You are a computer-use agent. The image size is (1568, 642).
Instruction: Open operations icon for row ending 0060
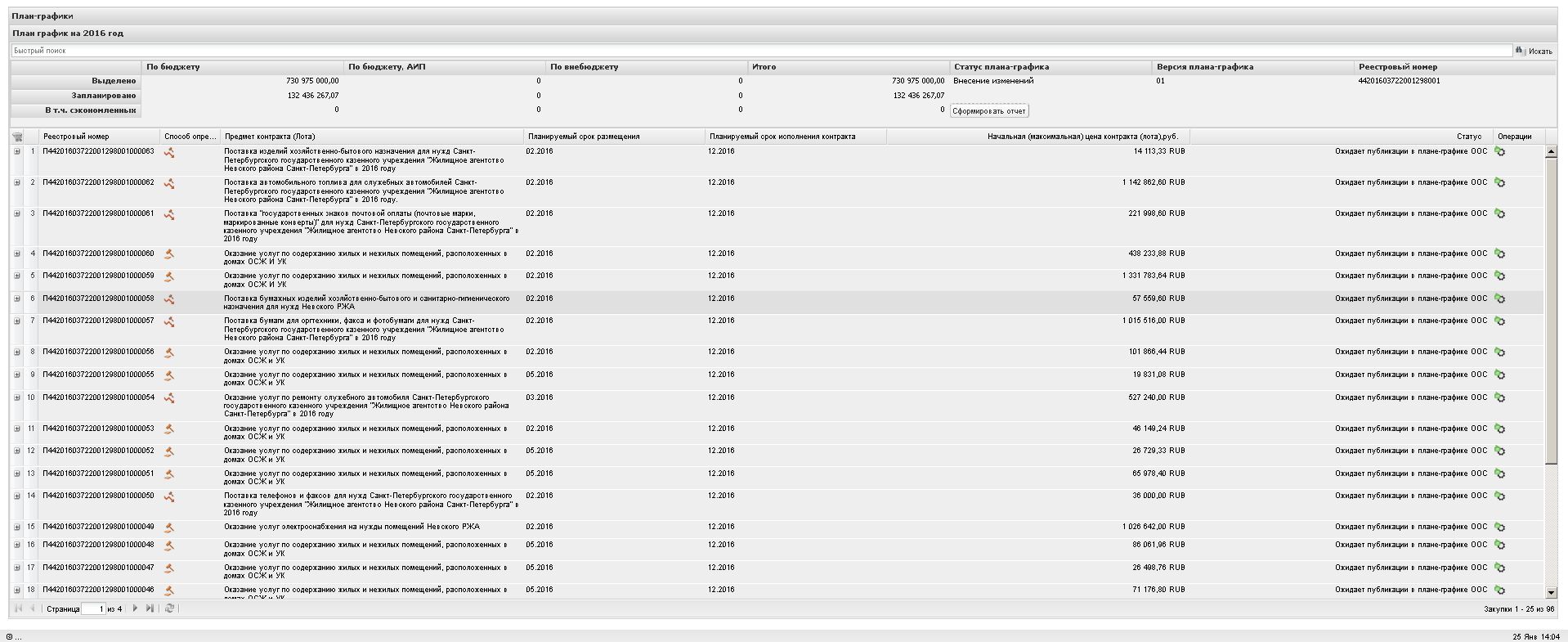click(1499, 254)
